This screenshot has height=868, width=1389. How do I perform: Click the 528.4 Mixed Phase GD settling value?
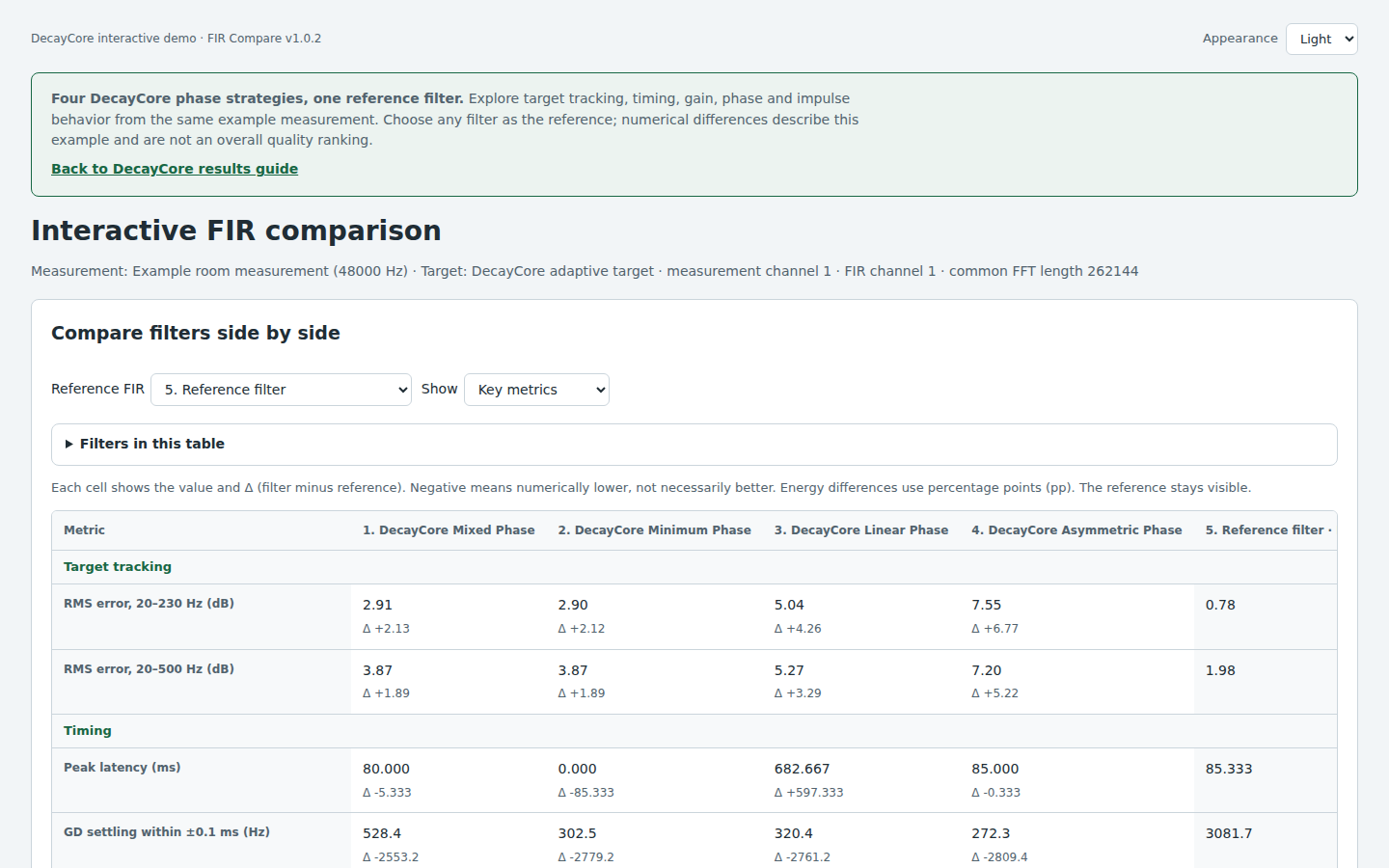382,833
